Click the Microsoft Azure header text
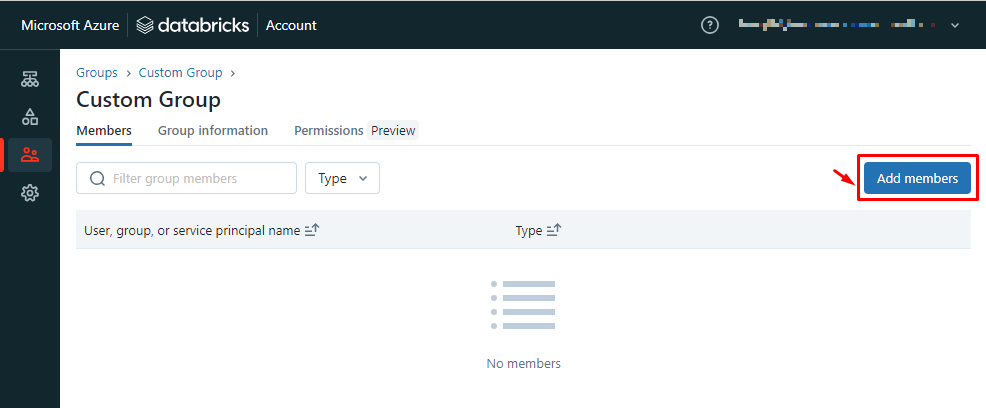986x408 pixels. [69, 25]
